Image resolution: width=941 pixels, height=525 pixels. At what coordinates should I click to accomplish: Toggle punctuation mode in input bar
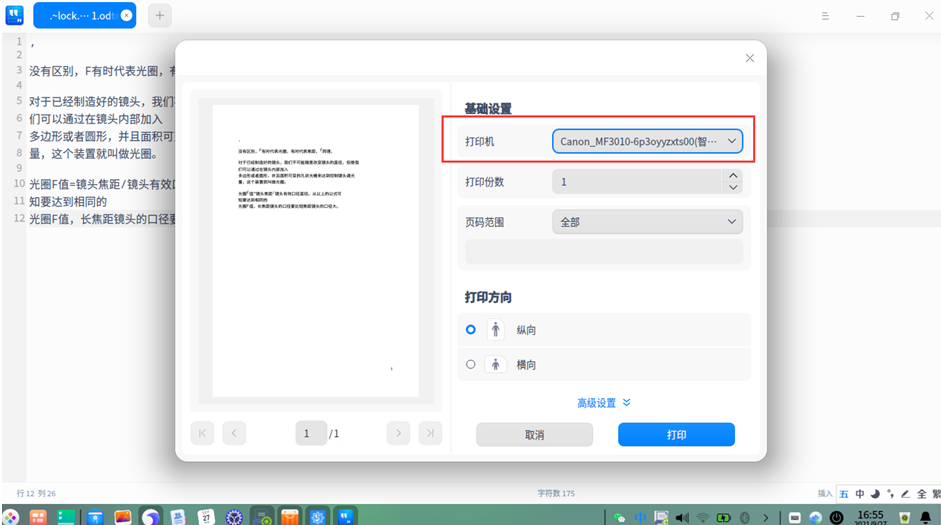coord(891,494)
